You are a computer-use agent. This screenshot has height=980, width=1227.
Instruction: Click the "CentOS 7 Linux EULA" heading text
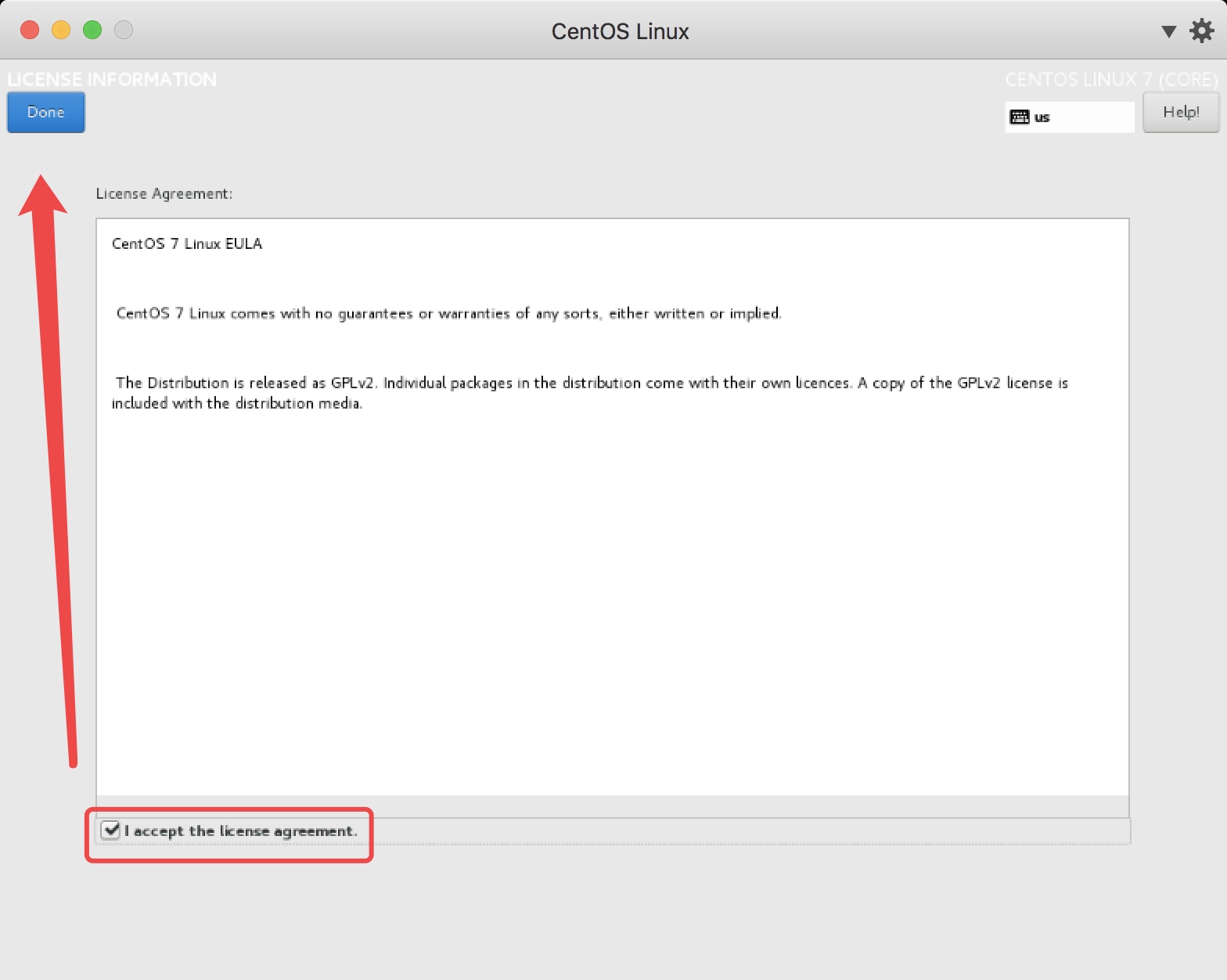point(187,243)
